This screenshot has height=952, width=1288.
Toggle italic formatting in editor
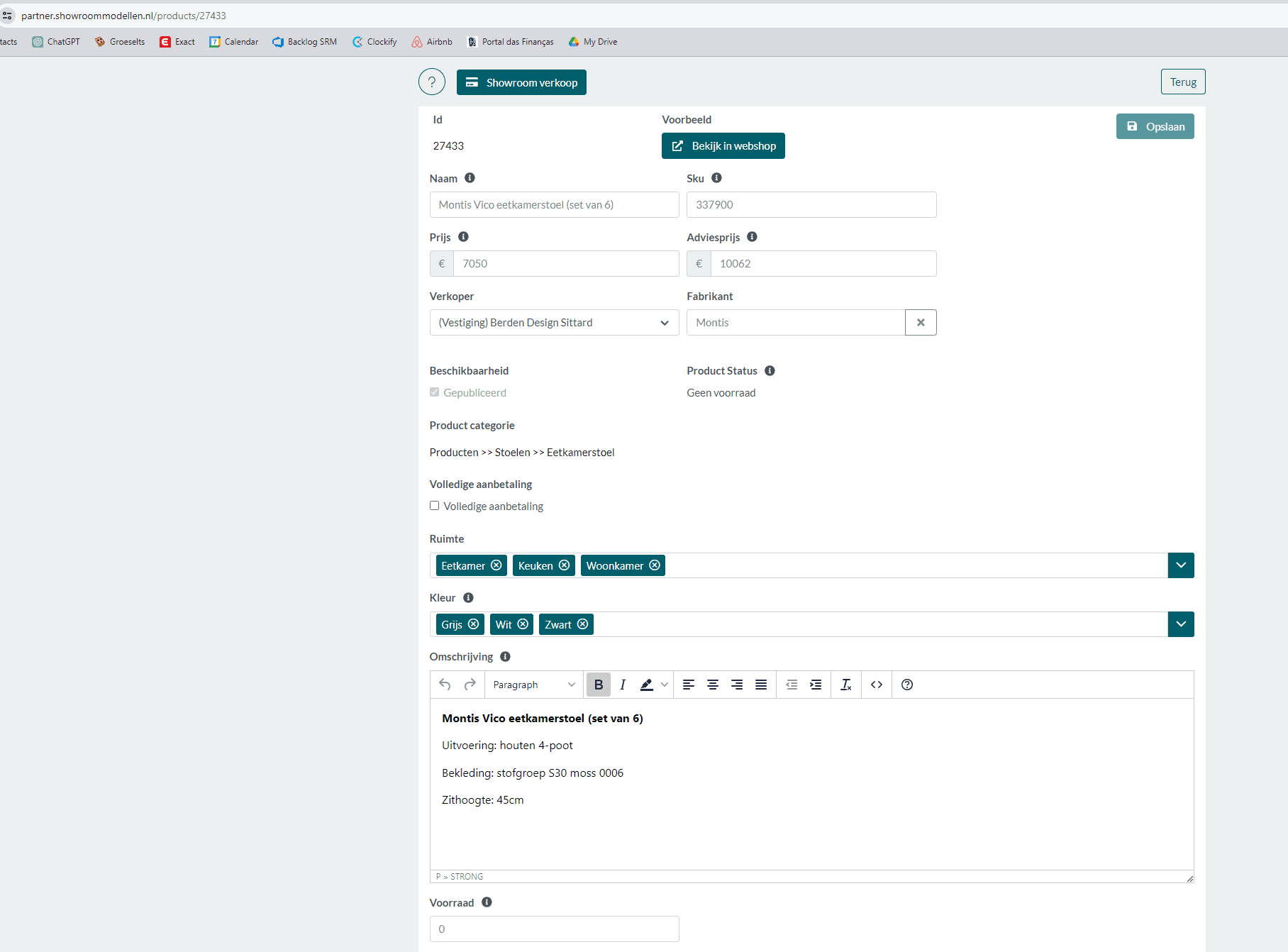click(x=623, y=685)
